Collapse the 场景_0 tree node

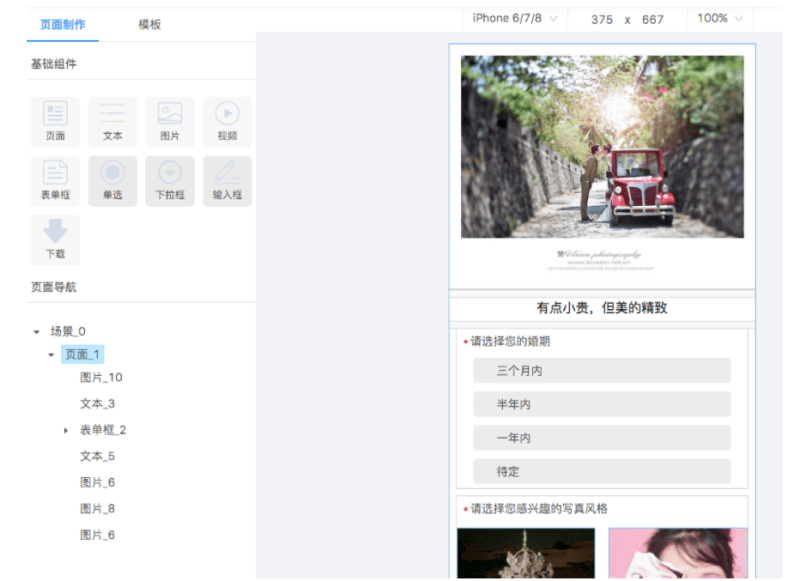click(37, 331)
